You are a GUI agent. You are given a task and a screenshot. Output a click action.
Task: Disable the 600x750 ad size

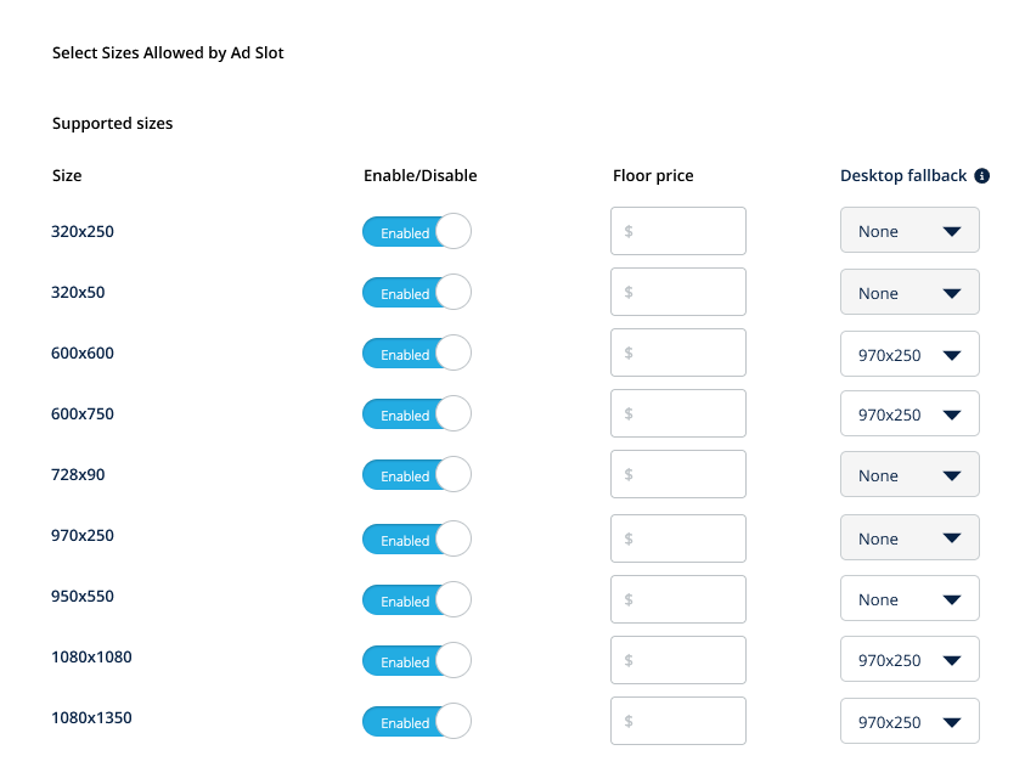(416, 415)
